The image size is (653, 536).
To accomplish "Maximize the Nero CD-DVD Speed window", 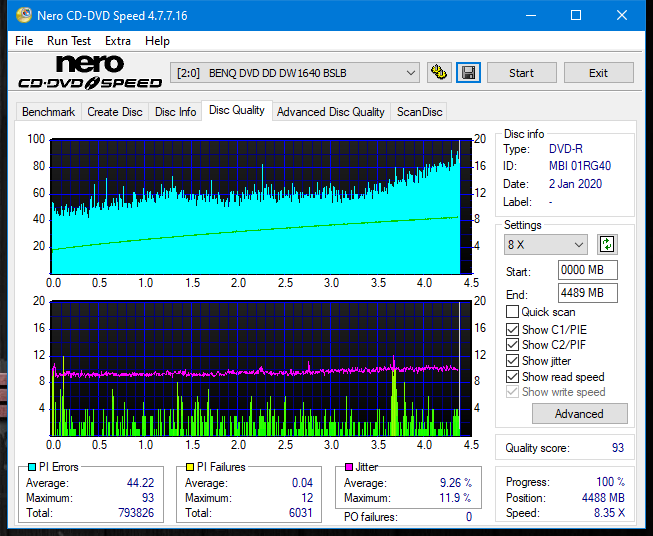I will [576, 15].
